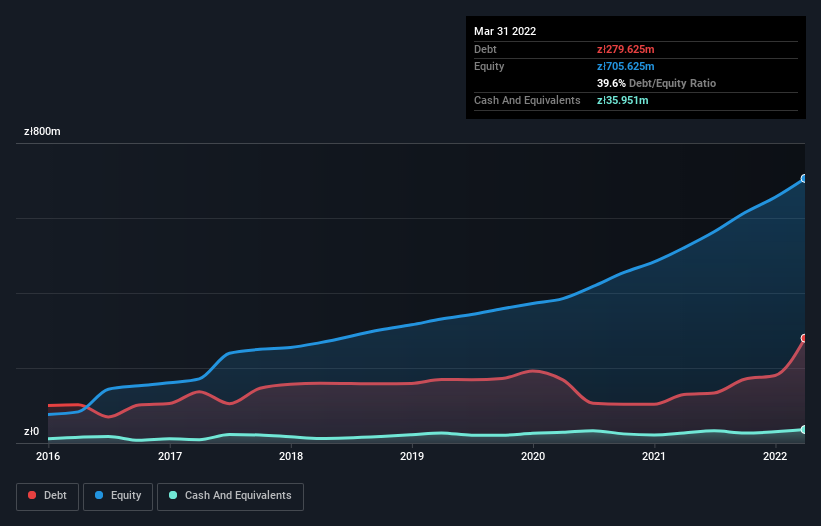Click the 39.6% Debt/Equity Ratio text
The height and width of the screenshot is (526, 821).
656,83
